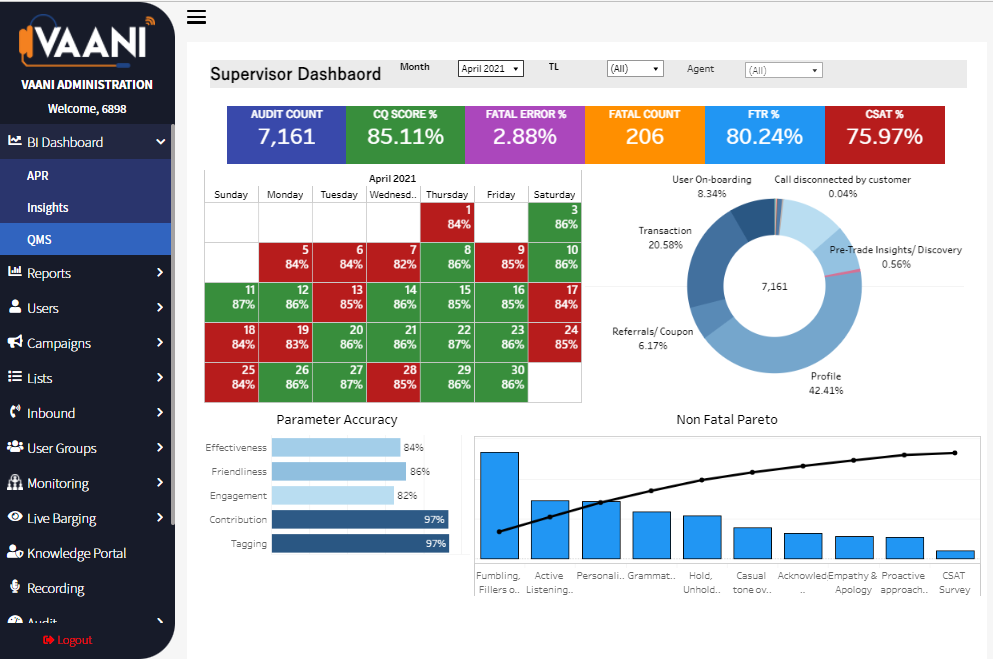The width and height of the screenshot is (993, 659).
Task: Click the 'Parameter Accuracy' heading
Action: pyautogui.click(x=337, y=420)
